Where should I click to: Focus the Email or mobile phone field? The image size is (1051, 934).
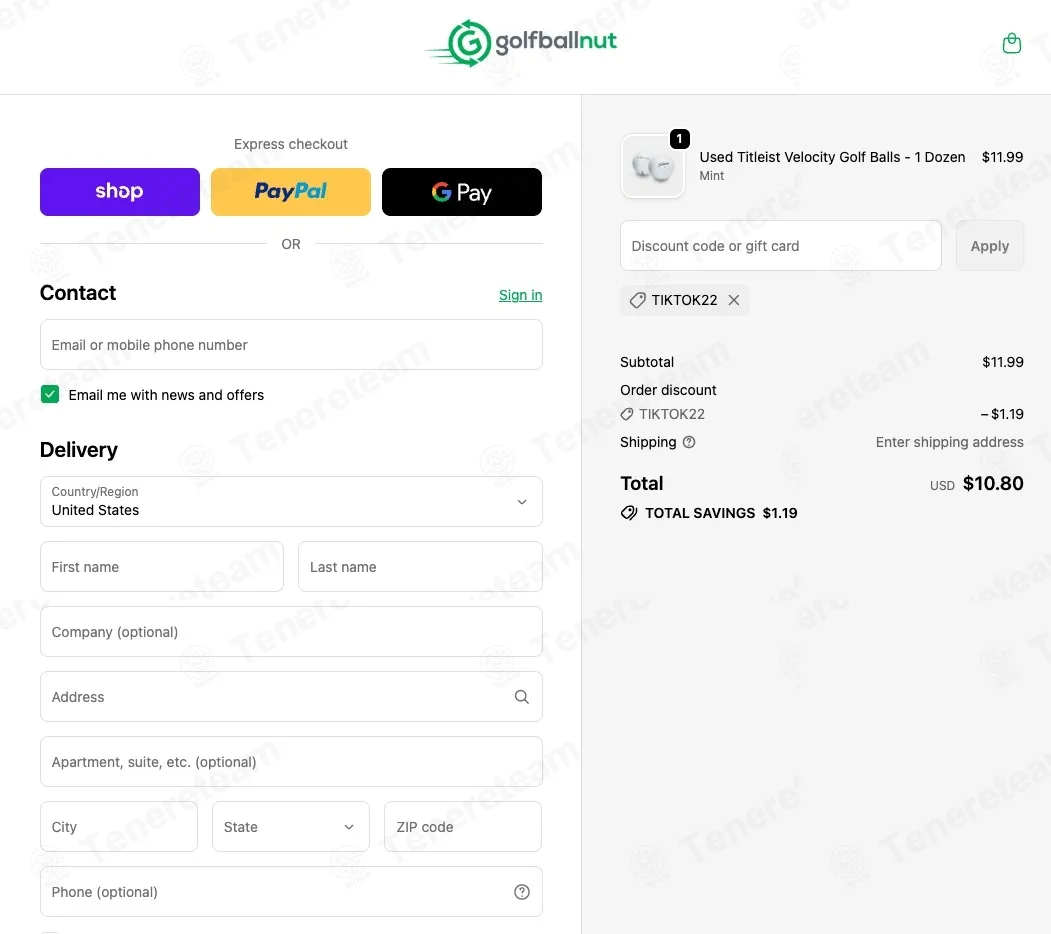point(291,345)
